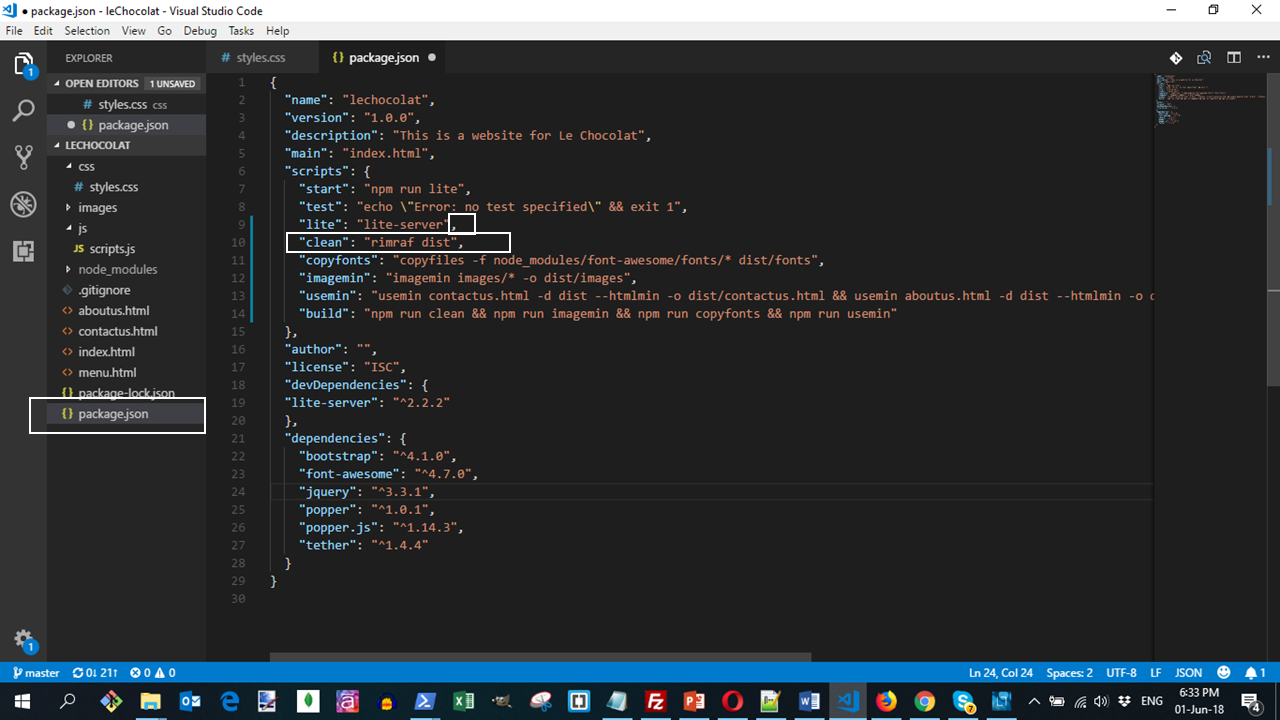Click the master branch indicator
Viewport: 1280px width, 720px height.
(x=35, y=673)
